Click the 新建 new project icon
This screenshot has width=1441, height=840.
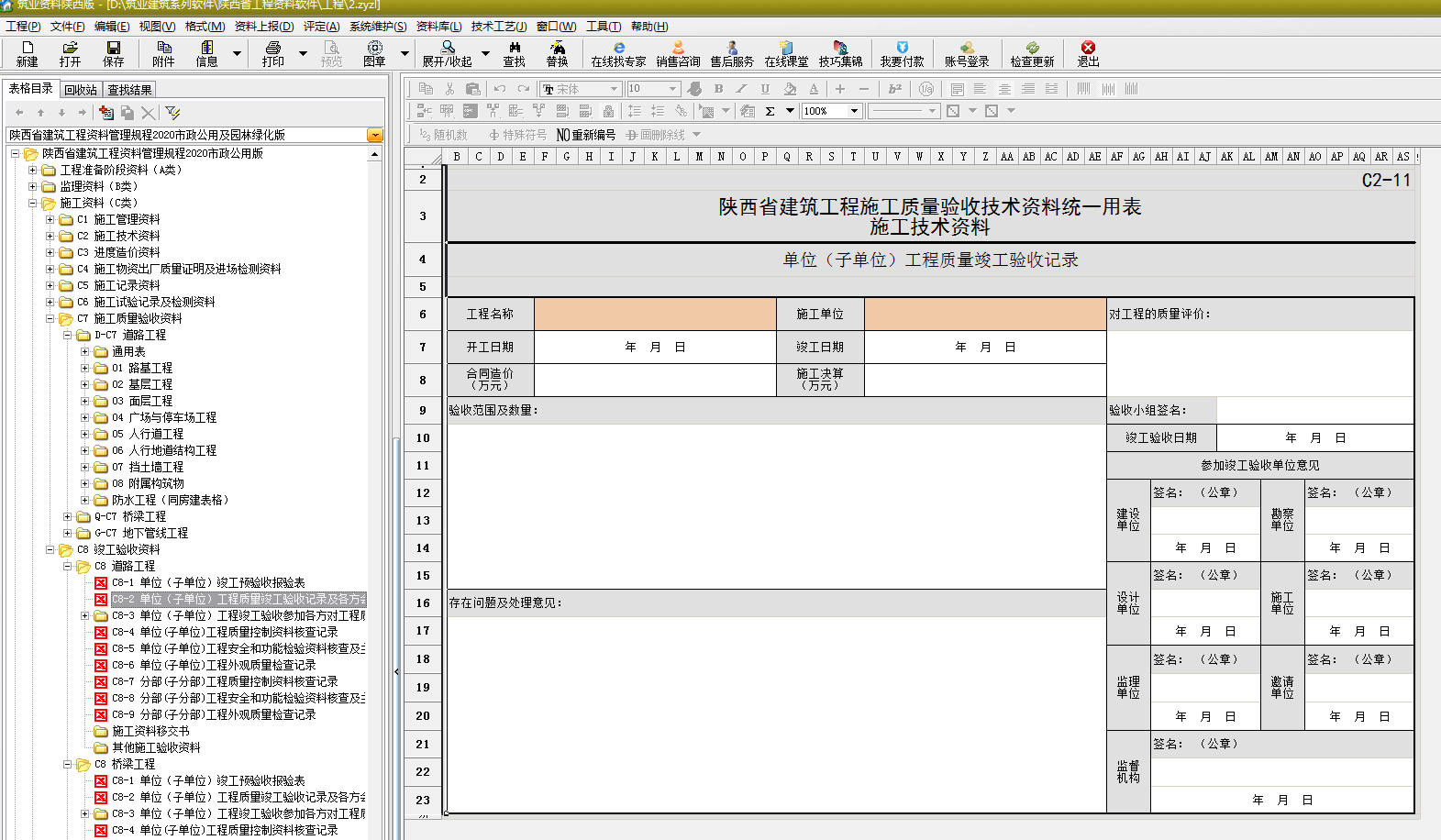(x=28, y=54)
